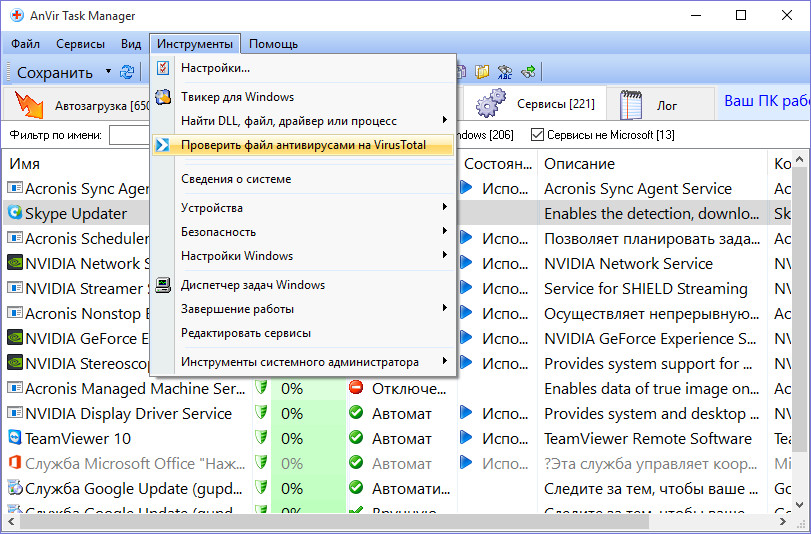
Task: Toggle the Сервисы не Microsoft [13] checkbox
Action: (x=537, y=135)
